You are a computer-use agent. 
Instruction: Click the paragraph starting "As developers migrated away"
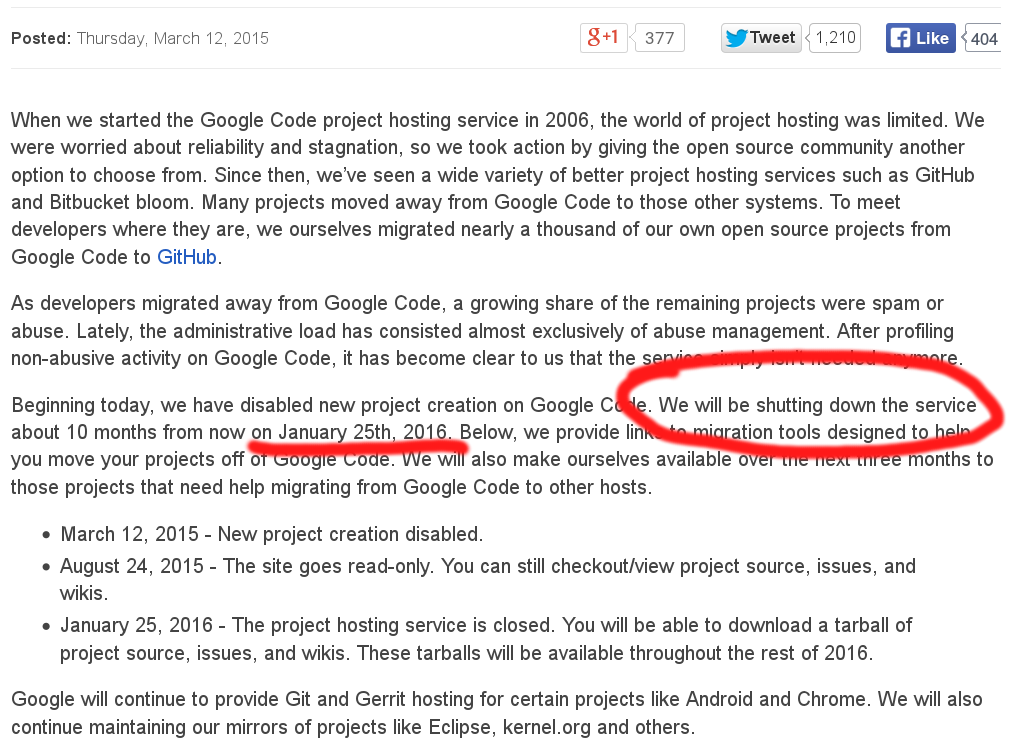(x=480, y=330)
